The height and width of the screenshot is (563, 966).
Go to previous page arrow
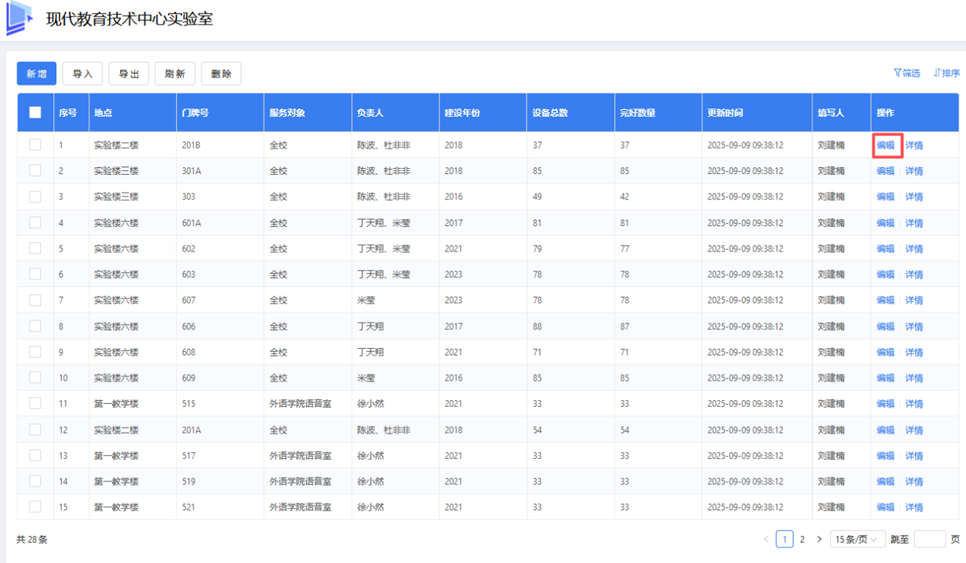click(x=766, y=539)
